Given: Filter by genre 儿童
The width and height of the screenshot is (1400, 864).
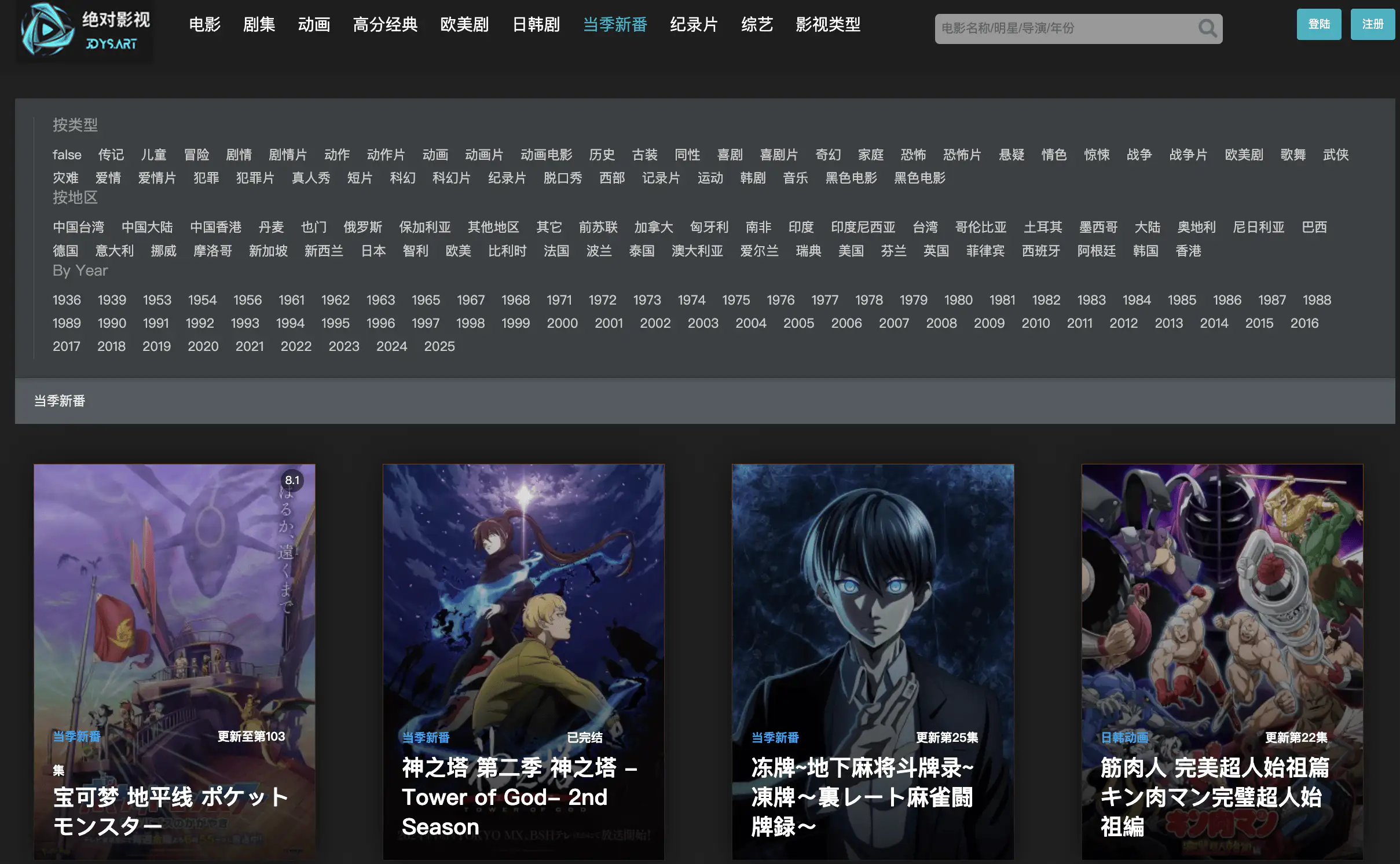Looking at the screenshot, I should 153,155.
